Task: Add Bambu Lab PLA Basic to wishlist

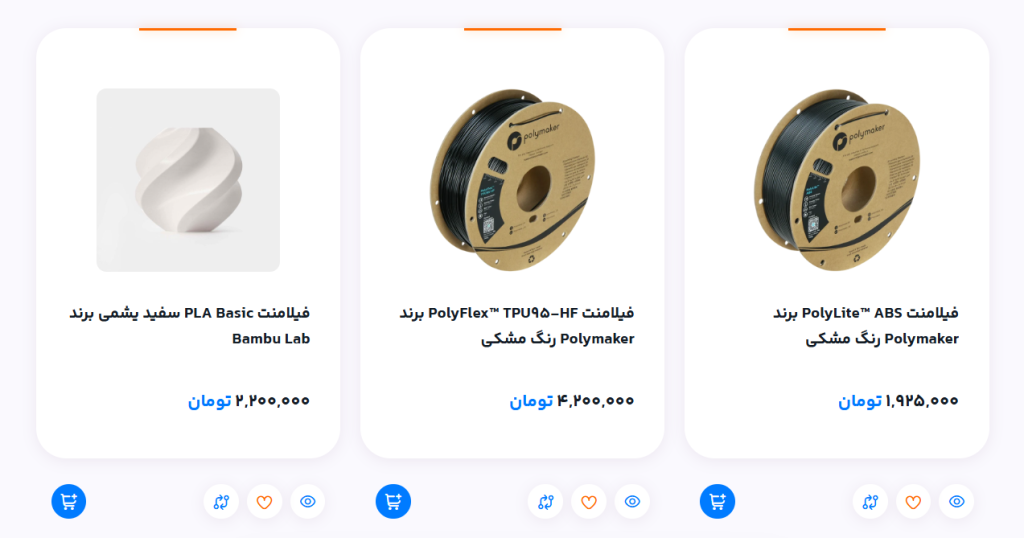Action: pyautogui.click(x=264, y=501)
